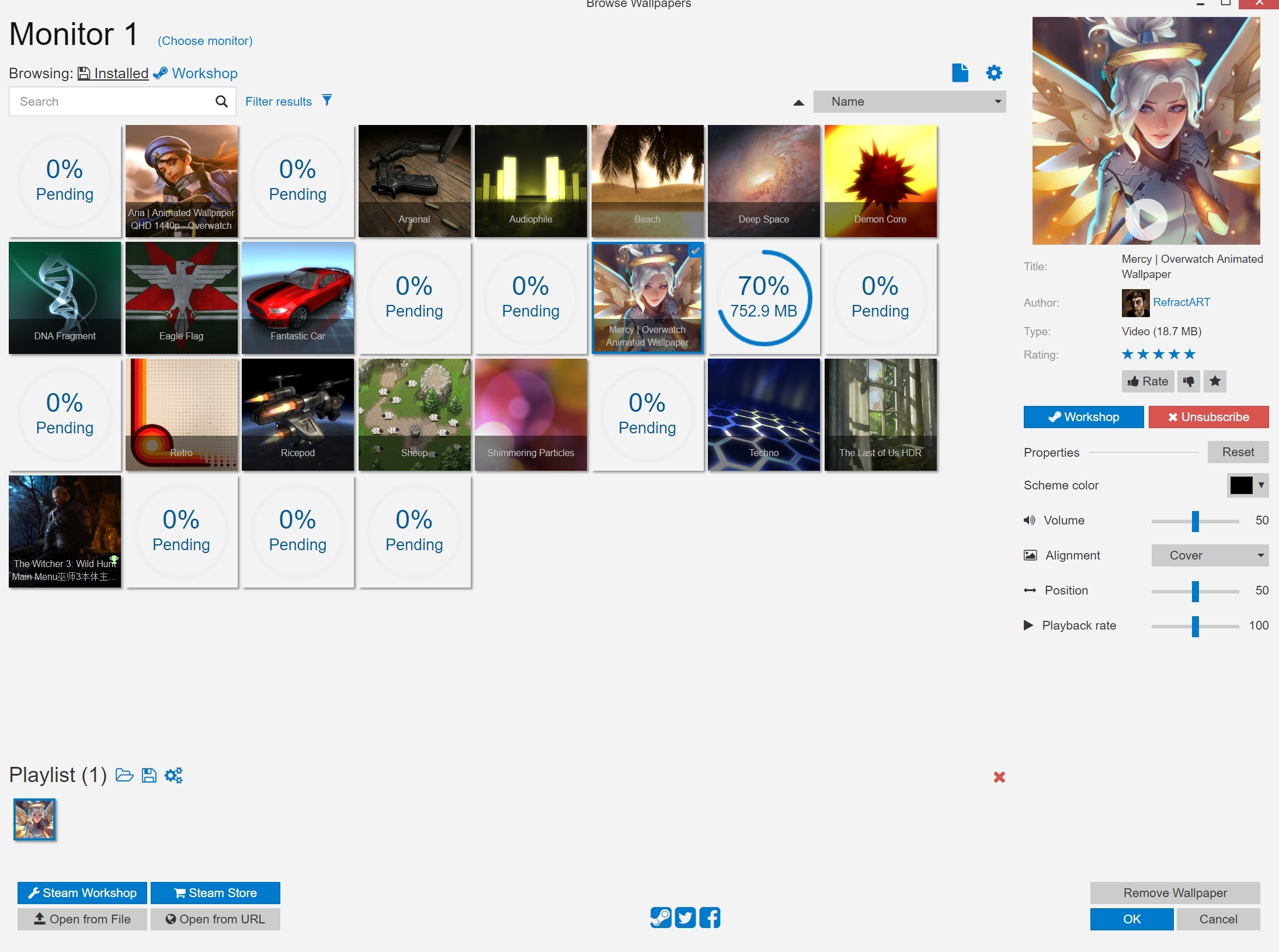Select Shimmering Particles wallpaper
1279x952 pixels.
(x=531, y=415)
